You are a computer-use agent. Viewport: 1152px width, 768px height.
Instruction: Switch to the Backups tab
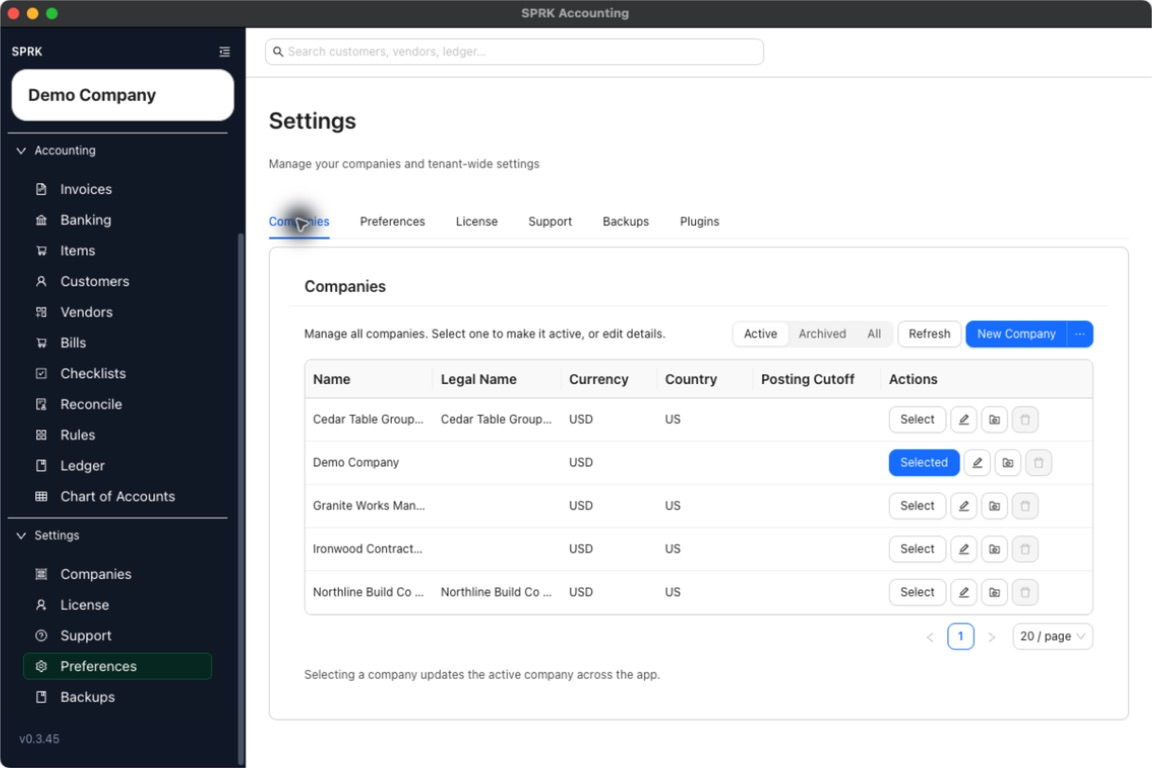coord(626,222)
